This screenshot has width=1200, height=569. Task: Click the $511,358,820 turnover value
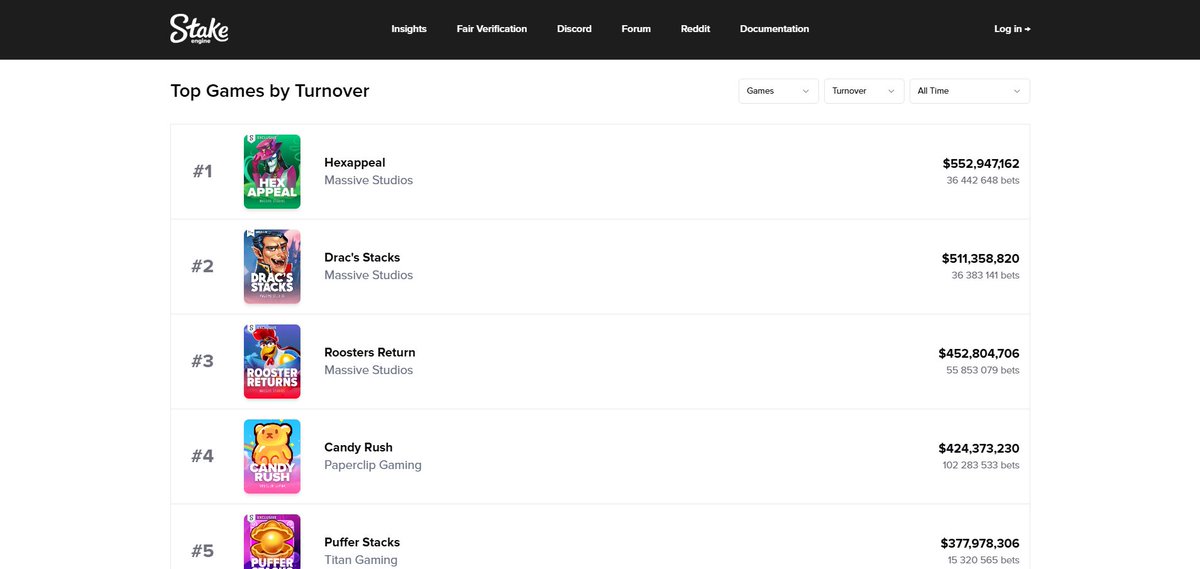coord(981,259)
